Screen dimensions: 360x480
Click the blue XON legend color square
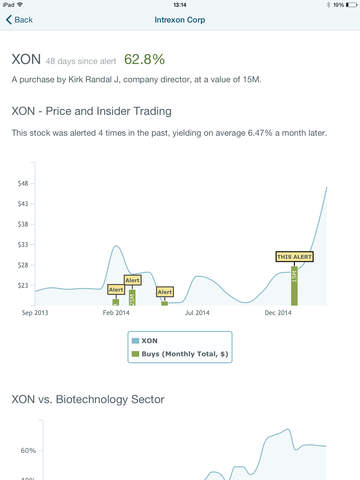point(135,341)
